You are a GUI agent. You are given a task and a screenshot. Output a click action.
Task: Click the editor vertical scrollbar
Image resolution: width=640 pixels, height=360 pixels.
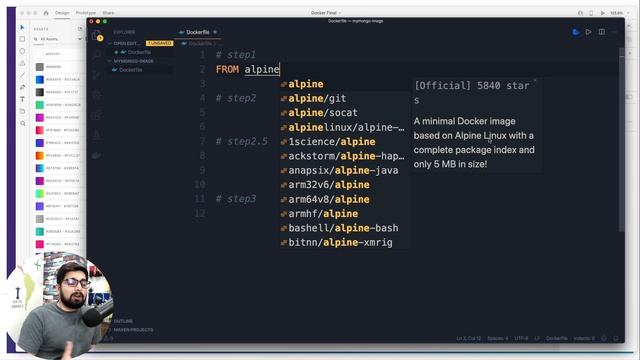click(x=622, y=140)
